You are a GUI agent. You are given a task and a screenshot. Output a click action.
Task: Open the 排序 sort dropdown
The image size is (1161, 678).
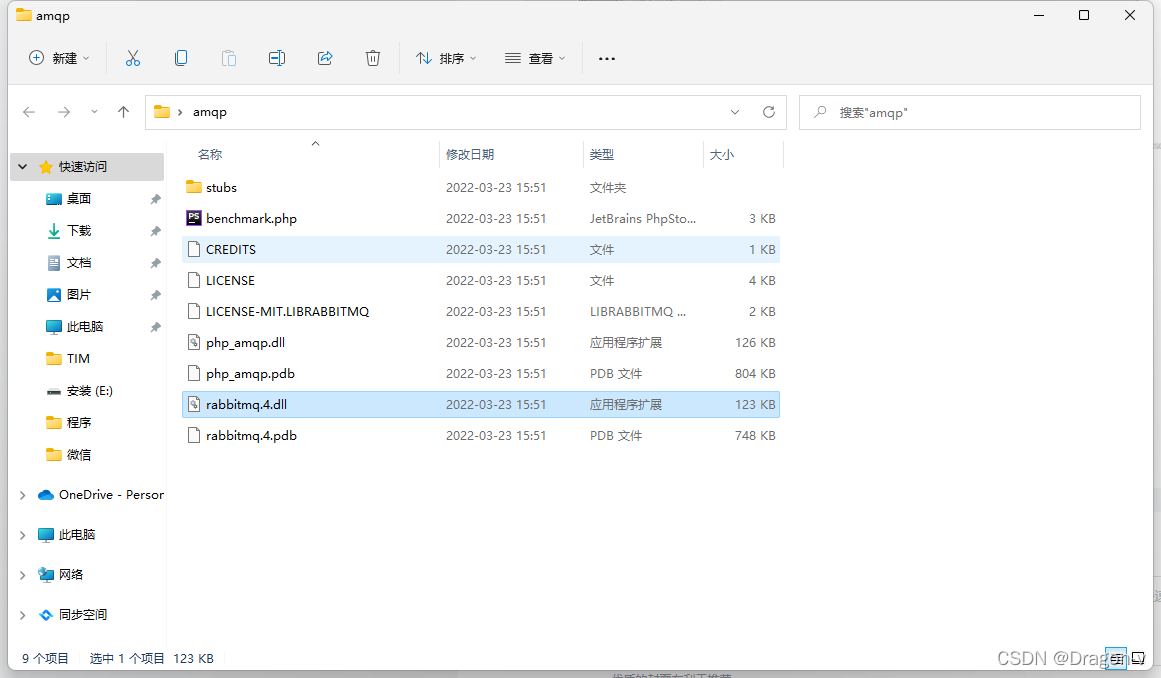(446, 58)
